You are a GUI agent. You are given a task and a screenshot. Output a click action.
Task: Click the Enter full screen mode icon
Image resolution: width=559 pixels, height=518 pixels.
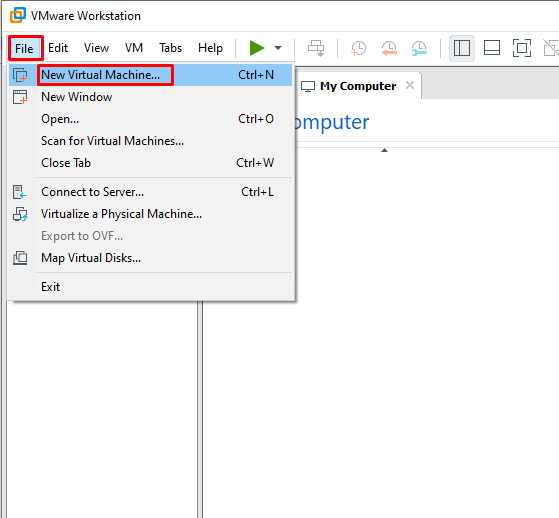pos(522,48)
